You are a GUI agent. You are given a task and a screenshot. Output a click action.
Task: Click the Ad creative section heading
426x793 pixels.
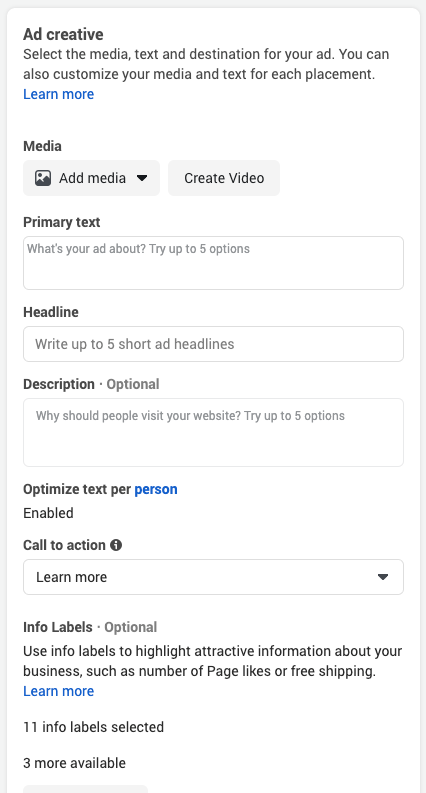pos(63,34)
